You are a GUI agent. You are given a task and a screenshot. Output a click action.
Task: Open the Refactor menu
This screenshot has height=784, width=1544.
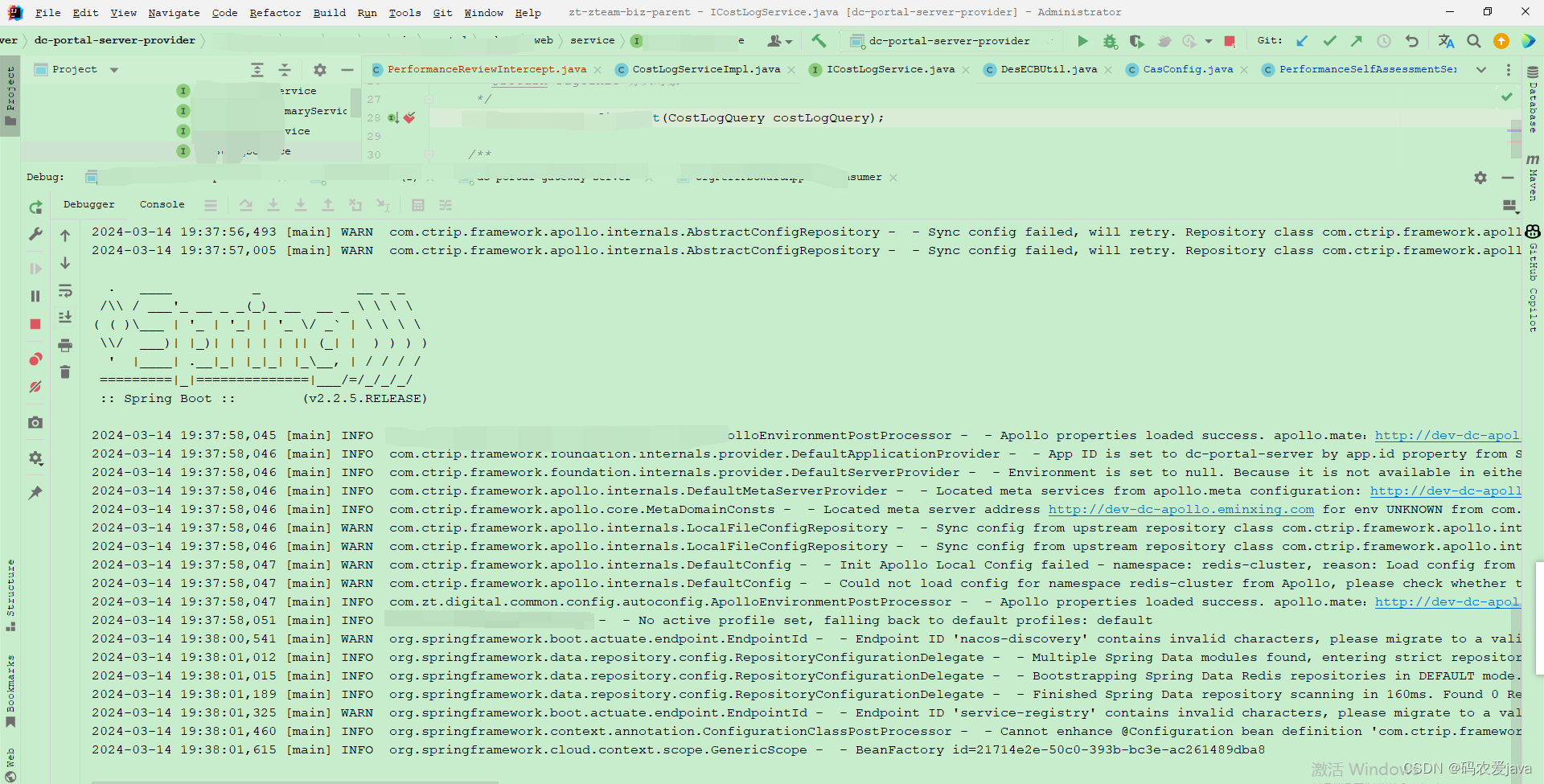click(x=275, y=13)
